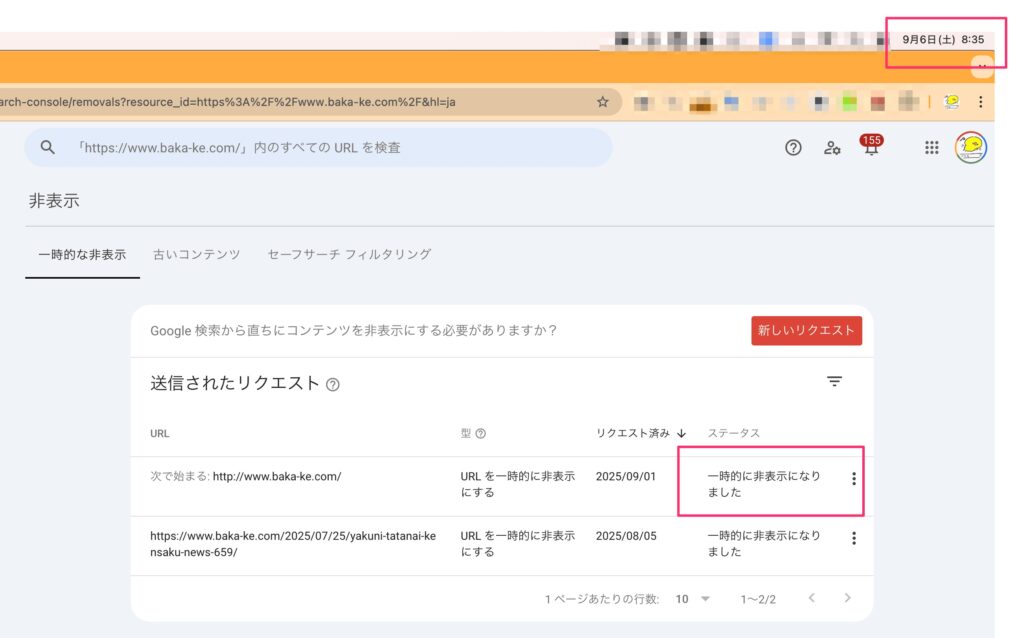Open the Search Console help icon
The width and height of the screenshot is (1024, 638).
tap(793, 148)
